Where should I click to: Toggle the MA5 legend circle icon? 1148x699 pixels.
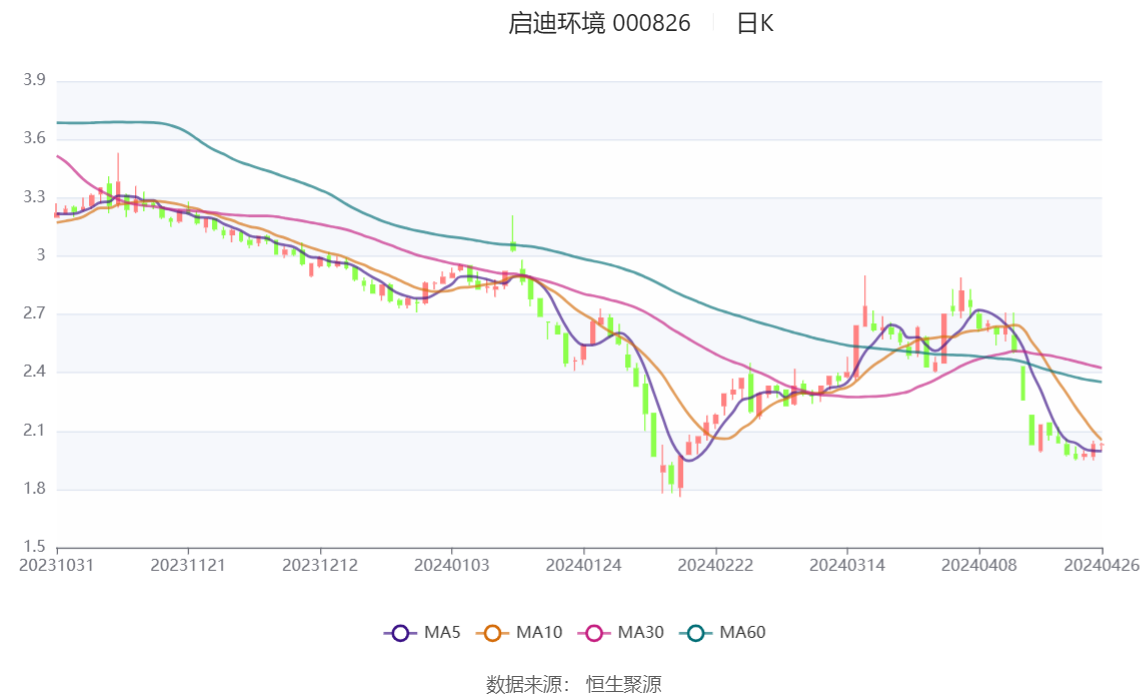[x=400, y=633]
